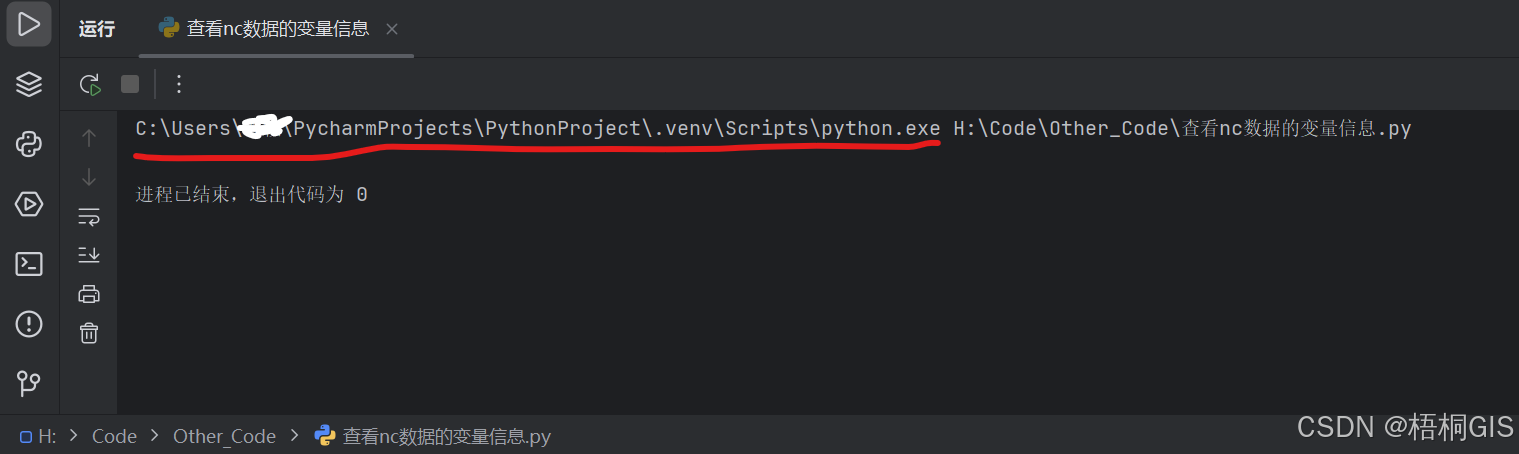Expand the Other_Code breadcrumb
This screenshot has height=454, width=1519.
pos(224,436)
